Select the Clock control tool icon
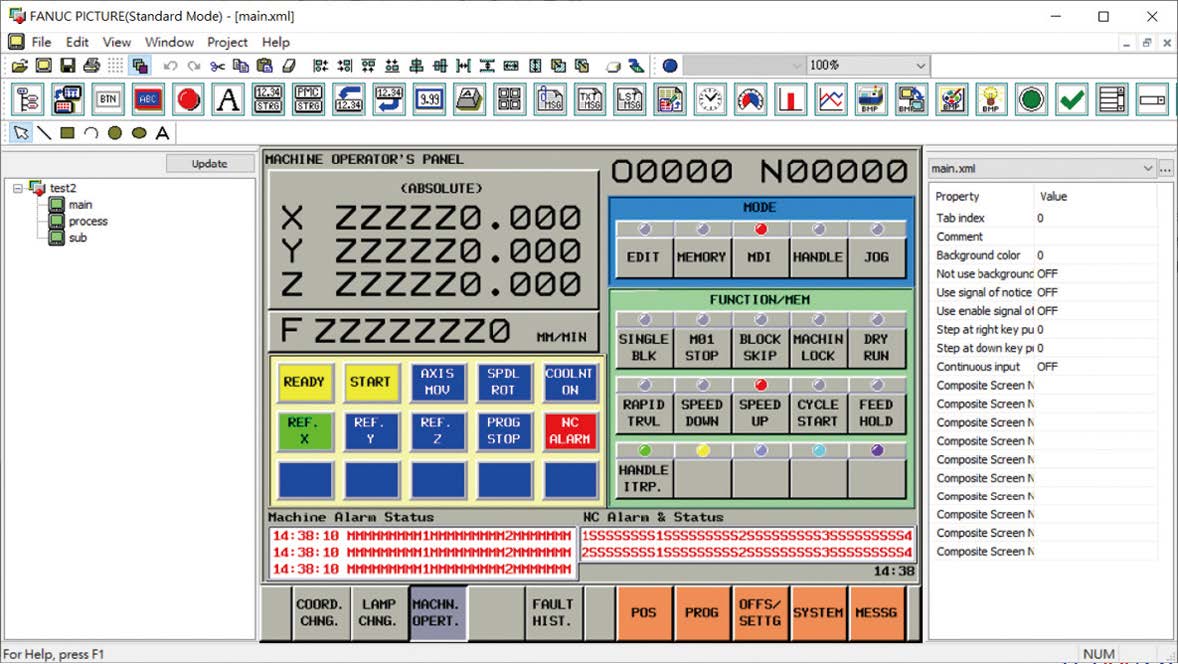Viewport: 1178px width, 664px height. click(710, 99)
